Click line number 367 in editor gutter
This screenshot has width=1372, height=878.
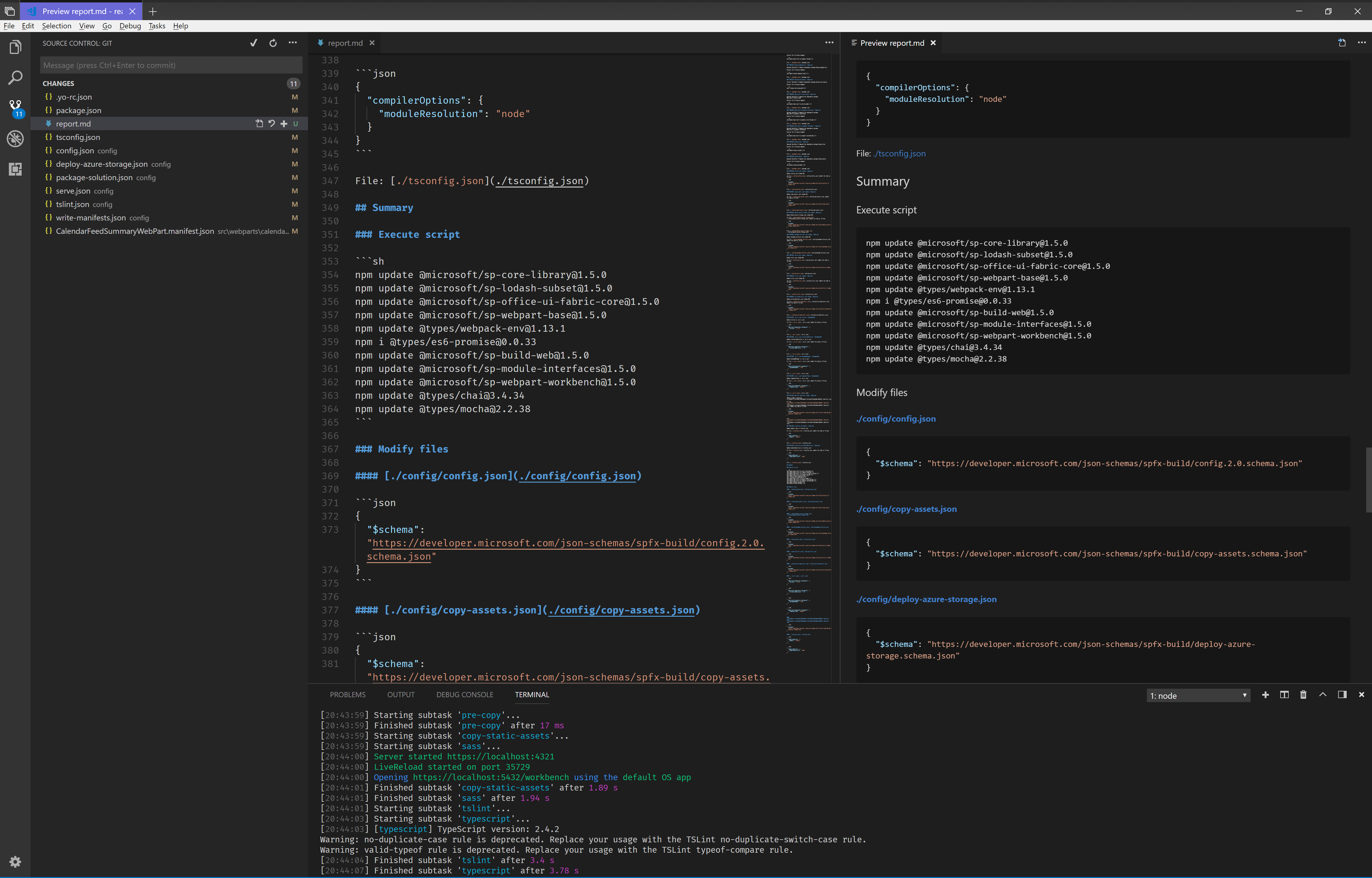pos(330,449)
